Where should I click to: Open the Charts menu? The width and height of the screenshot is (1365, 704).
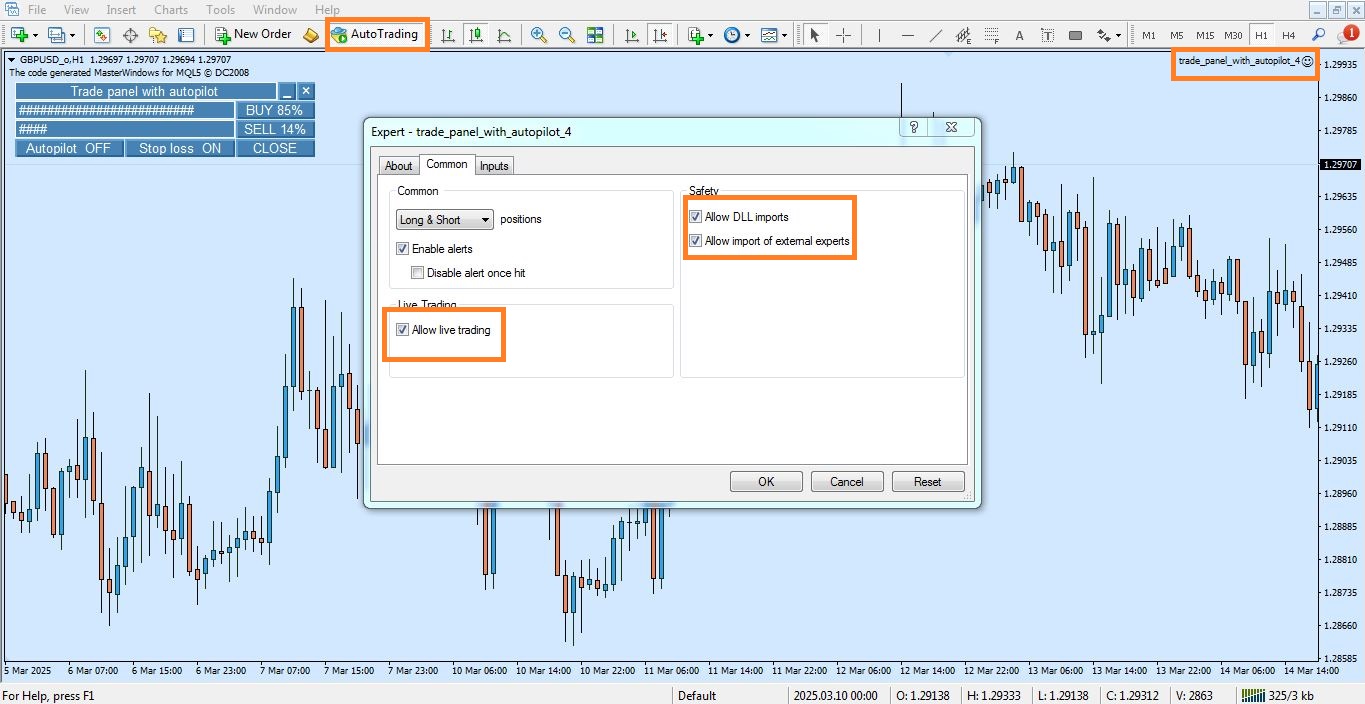coord(170,9)
